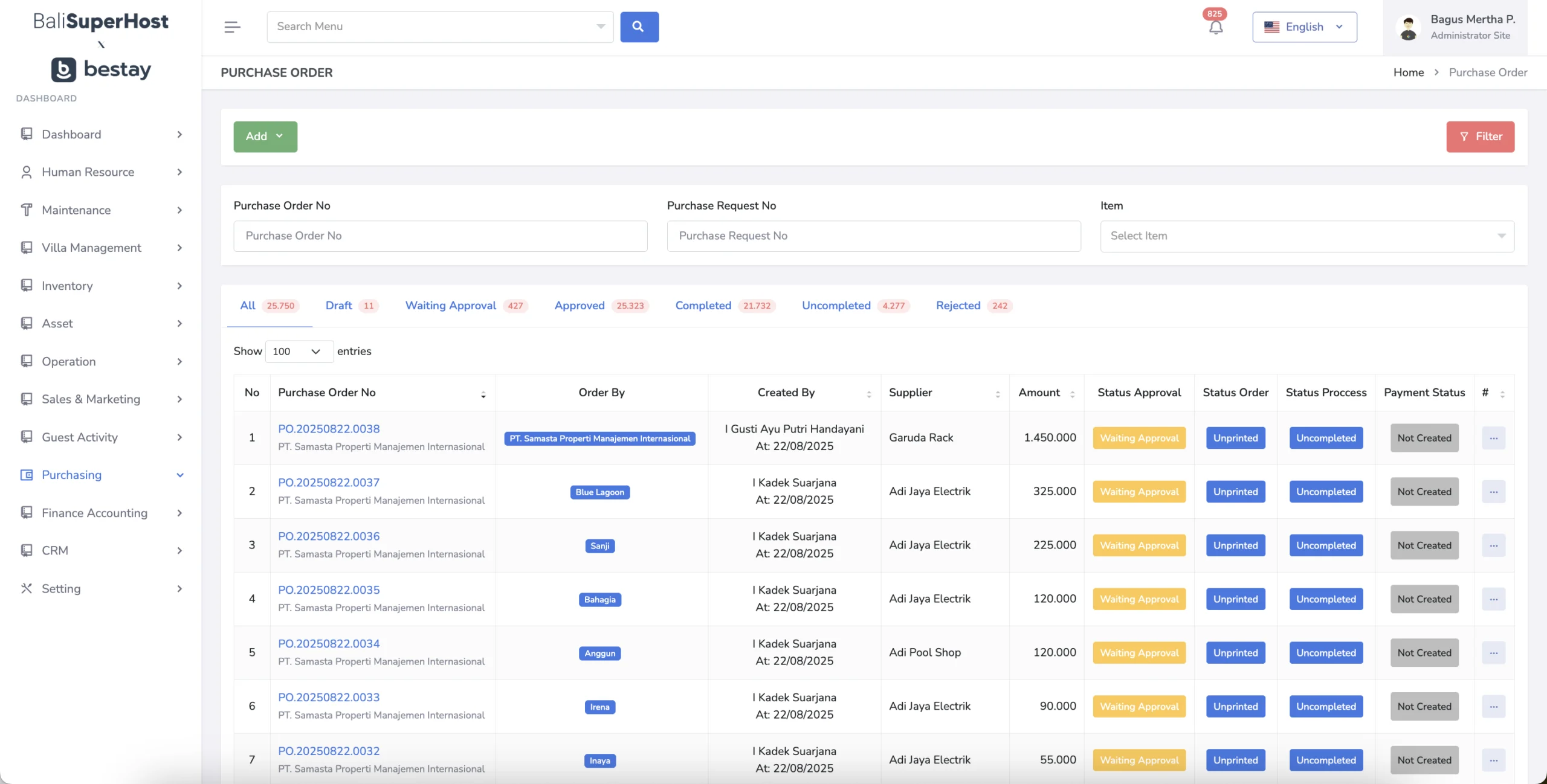This screenshot has height=784, width=1547.
Task: Switch to the Waiting Approval tab
Action: [x=467, y=306]
